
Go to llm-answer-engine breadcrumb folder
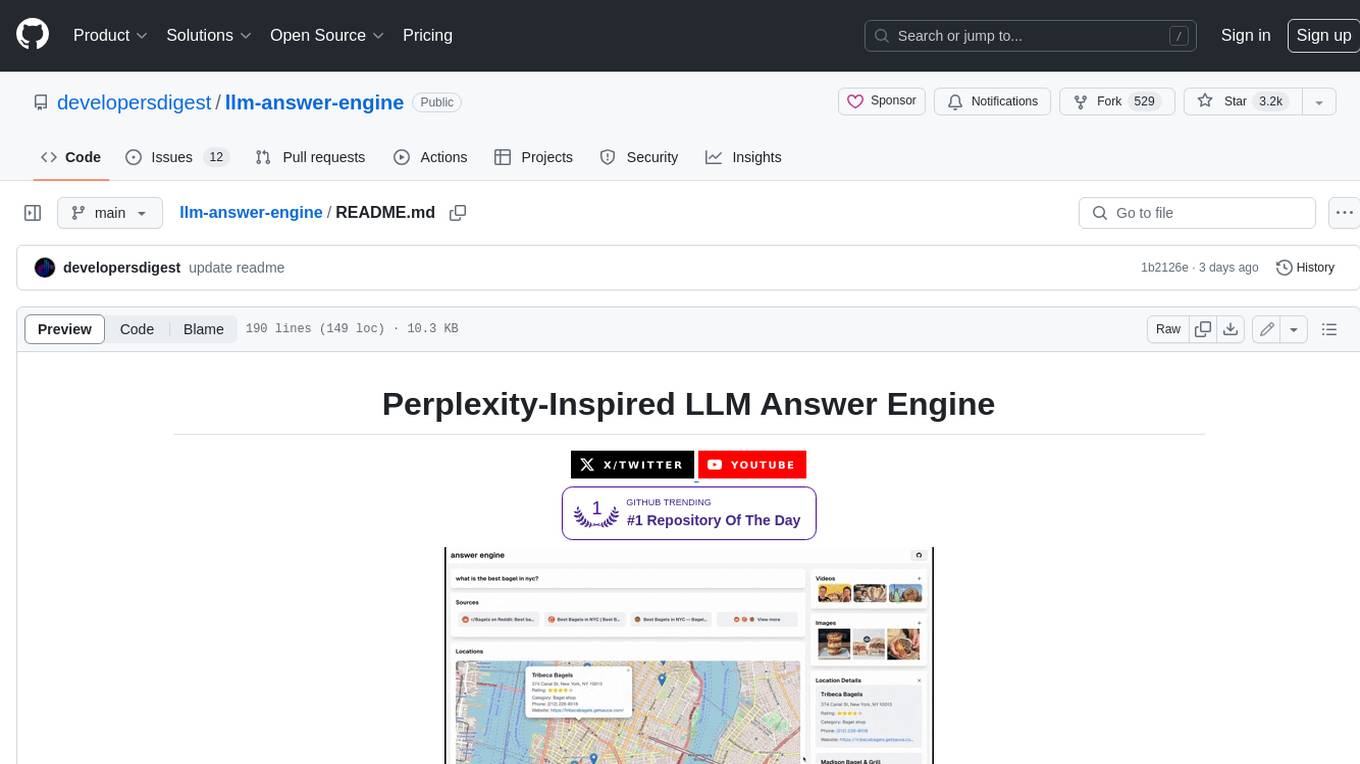(x=250, y=212)
